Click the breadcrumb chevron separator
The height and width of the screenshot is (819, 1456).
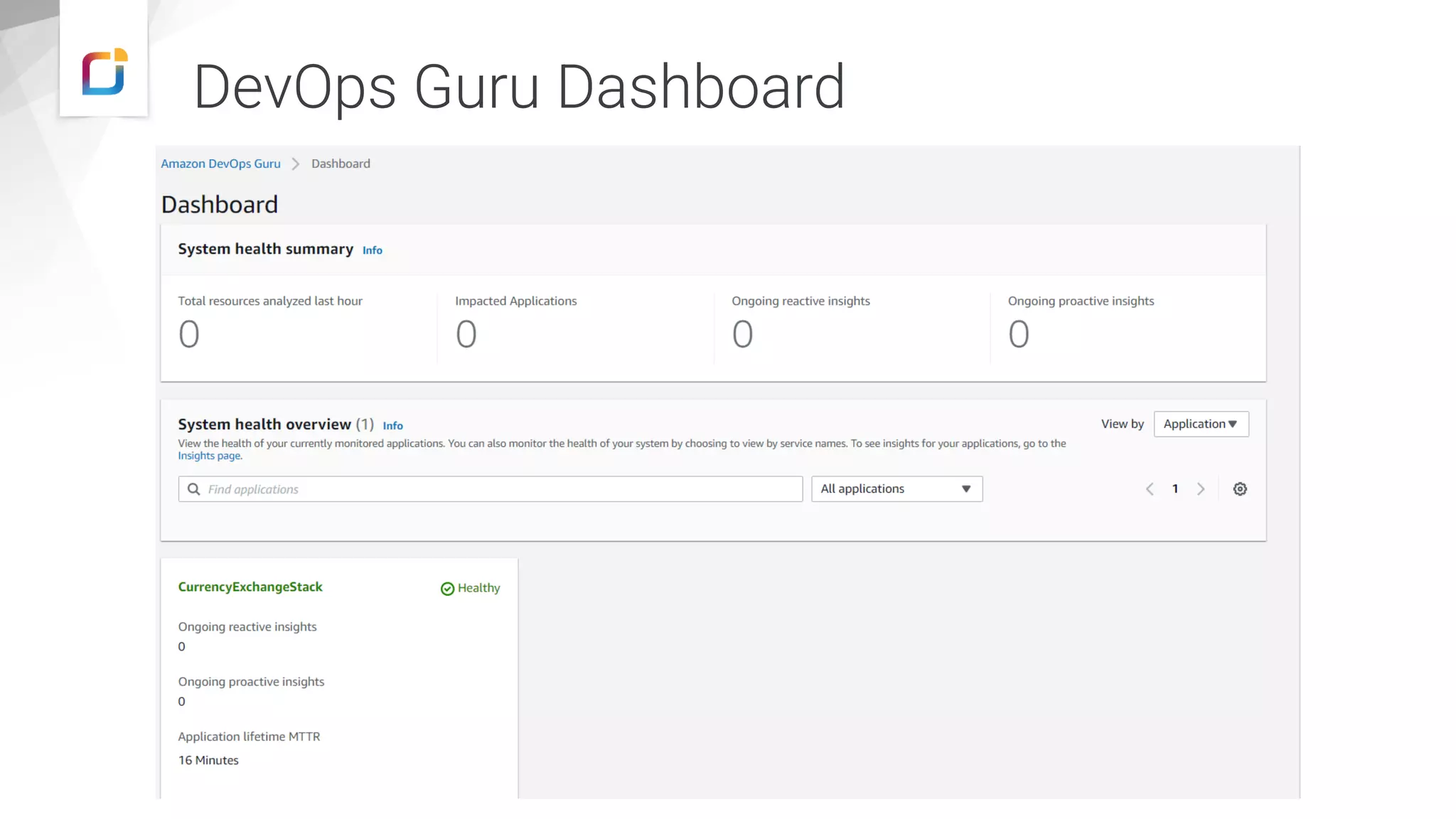click(296, 164)
